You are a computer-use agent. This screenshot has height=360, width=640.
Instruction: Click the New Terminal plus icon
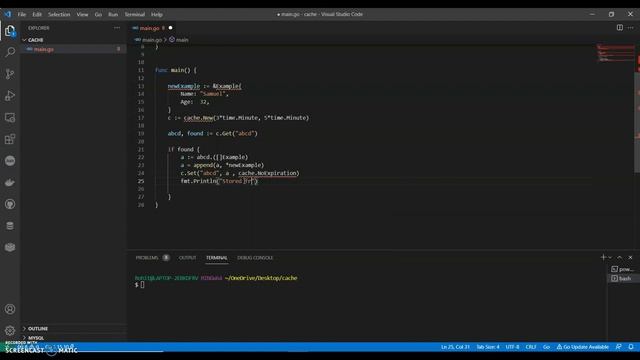(x=603, y=257)
